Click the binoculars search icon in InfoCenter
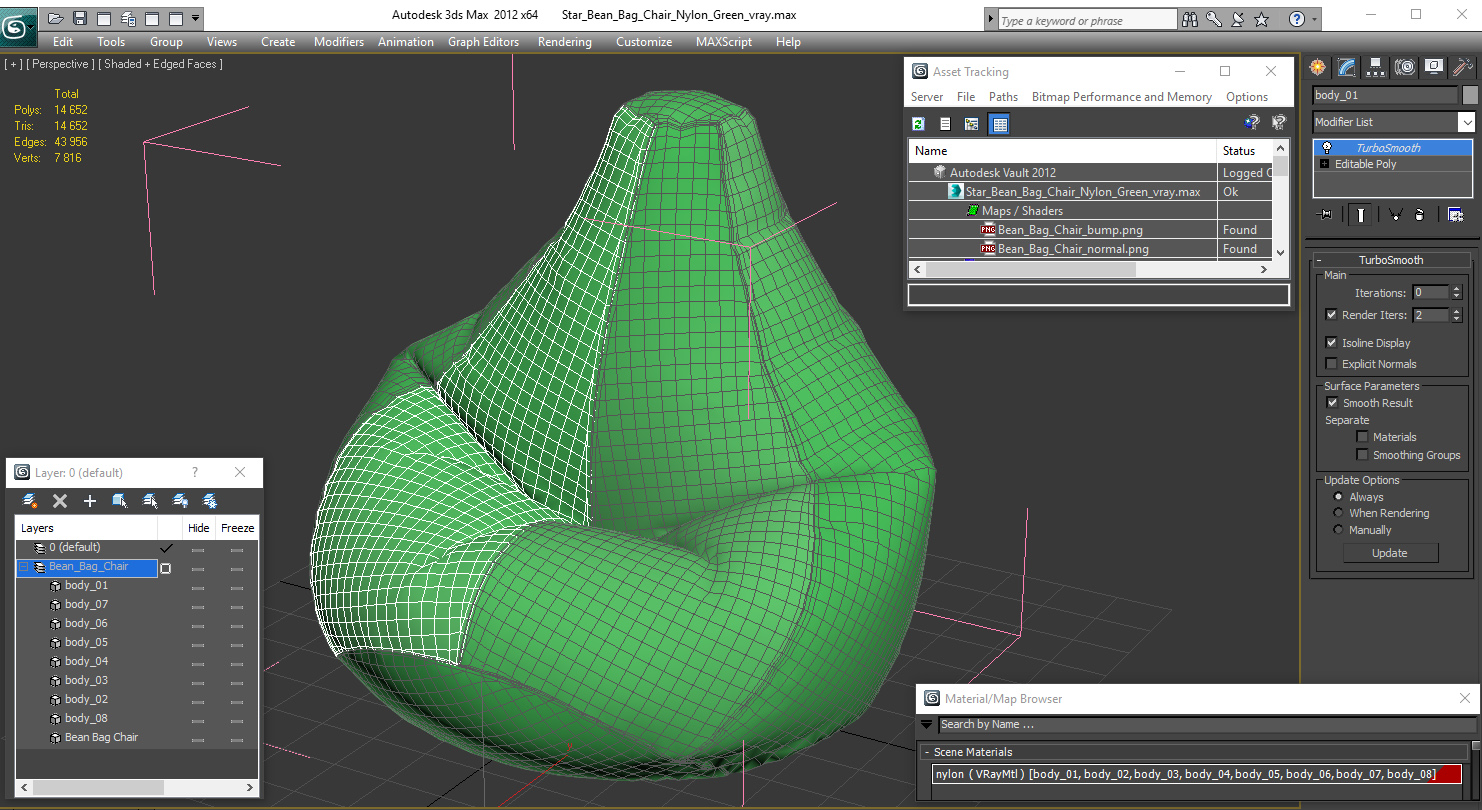Image resolution: width=1482 pixels, height=810 pixels. (1190, 19)
